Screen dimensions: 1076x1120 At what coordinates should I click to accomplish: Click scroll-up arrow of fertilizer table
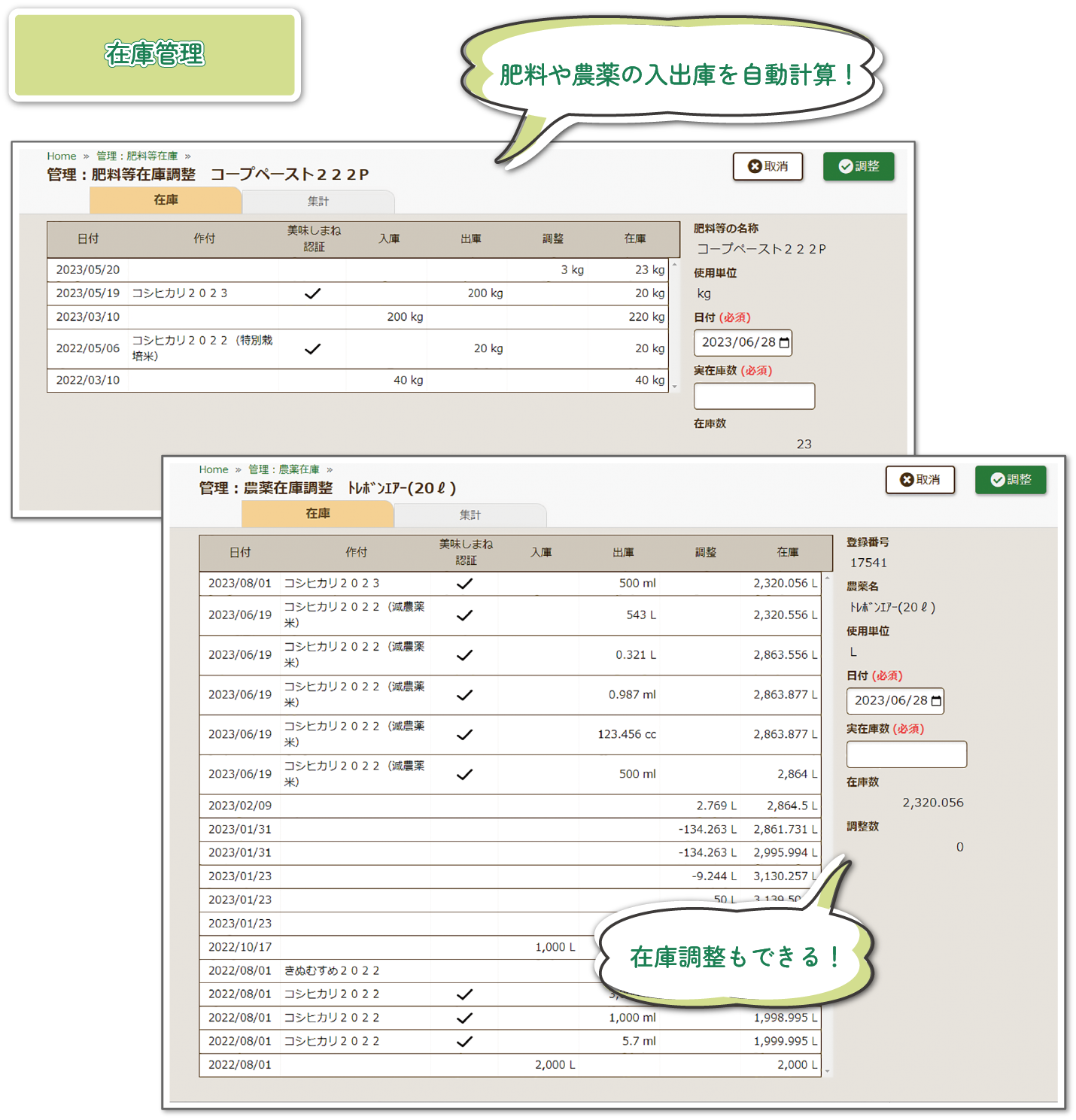click(x=674, y=265)
